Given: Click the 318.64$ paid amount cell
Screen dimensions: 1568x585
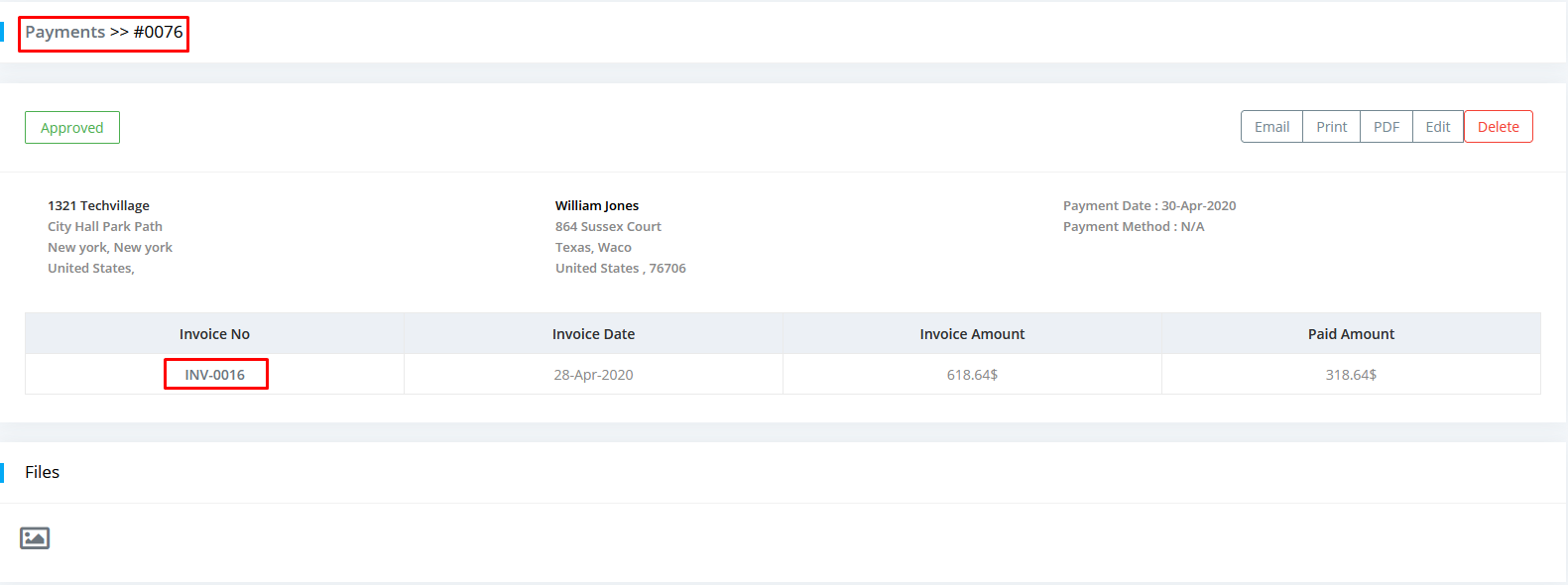Looking at the screenshot, I should pyautogui.click(x=1351, y=375).
